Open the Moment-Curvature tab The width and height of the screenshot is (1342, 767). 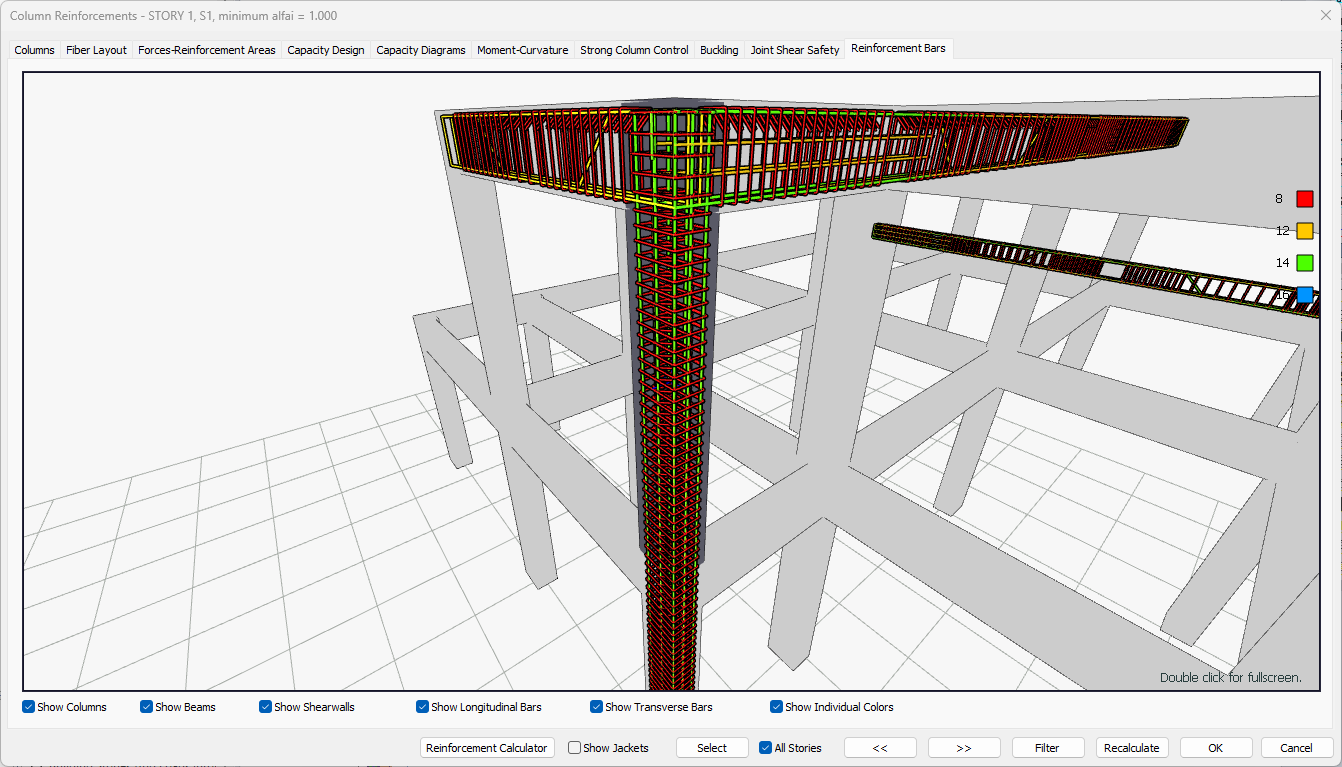(522, 50)
